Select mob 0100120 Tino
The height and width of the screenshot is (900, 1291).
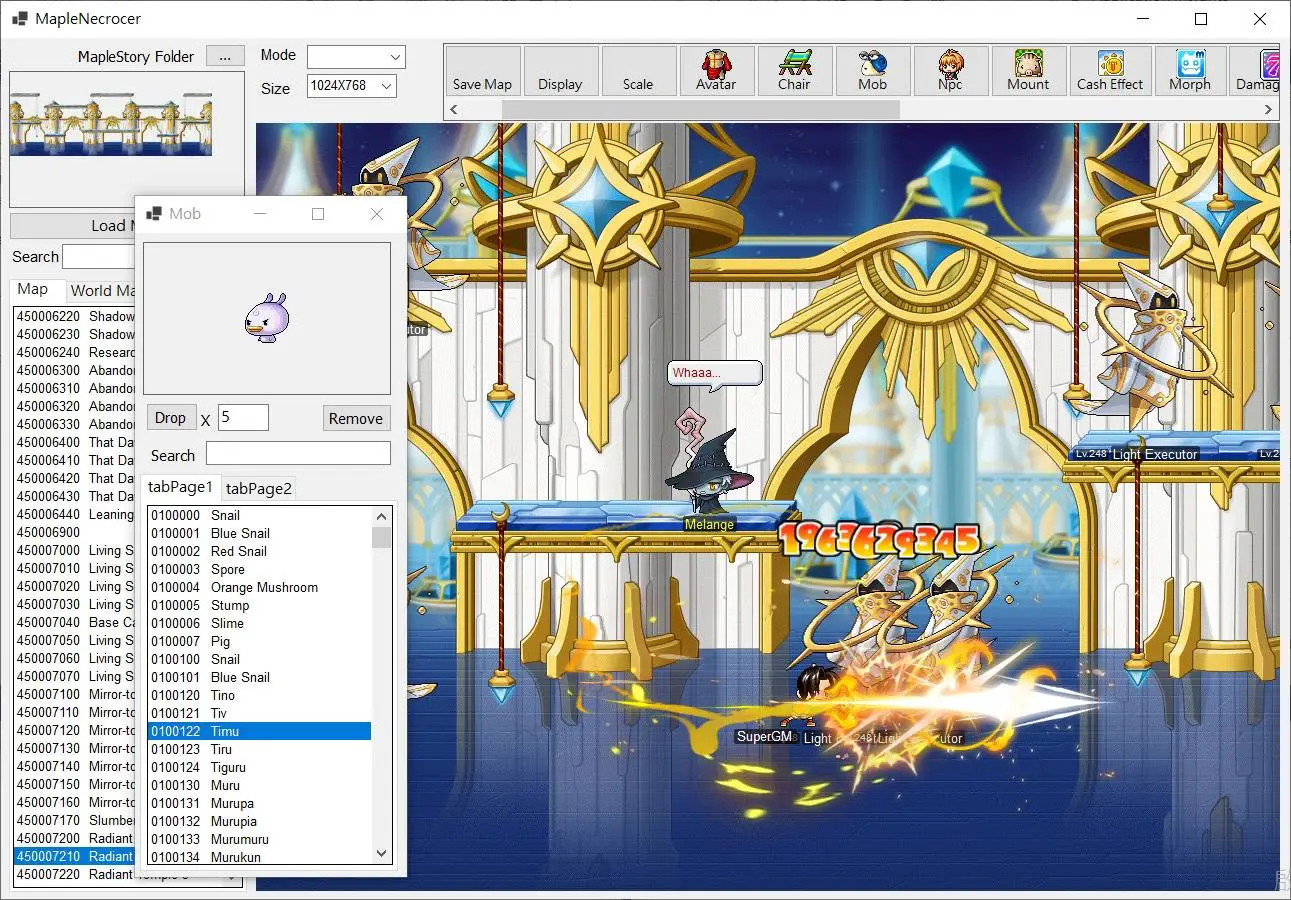(259, 695)
